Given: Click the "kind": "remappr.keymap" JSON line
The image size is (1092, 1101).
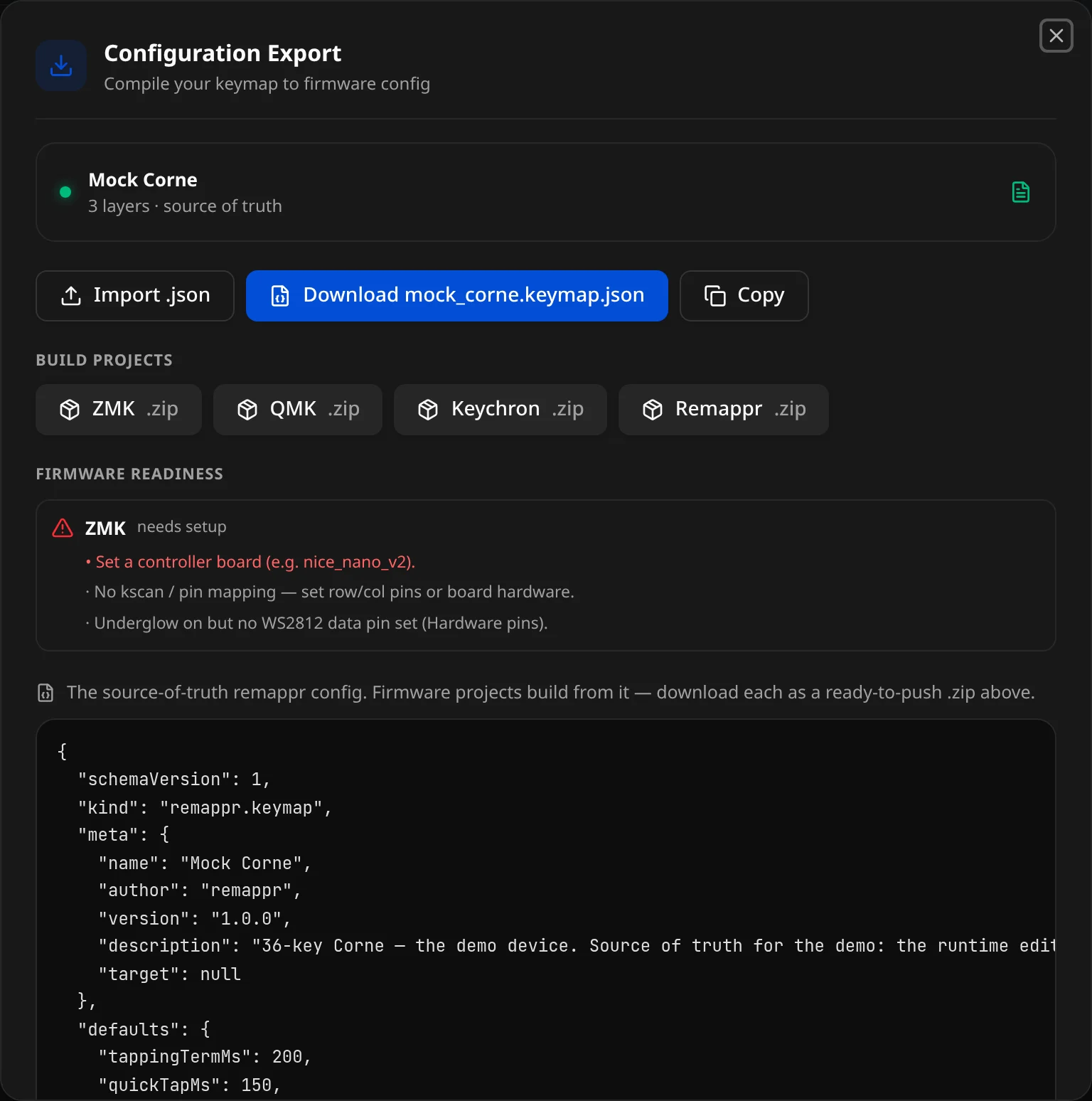Looking at the screenshot, I should pos(205,808).
